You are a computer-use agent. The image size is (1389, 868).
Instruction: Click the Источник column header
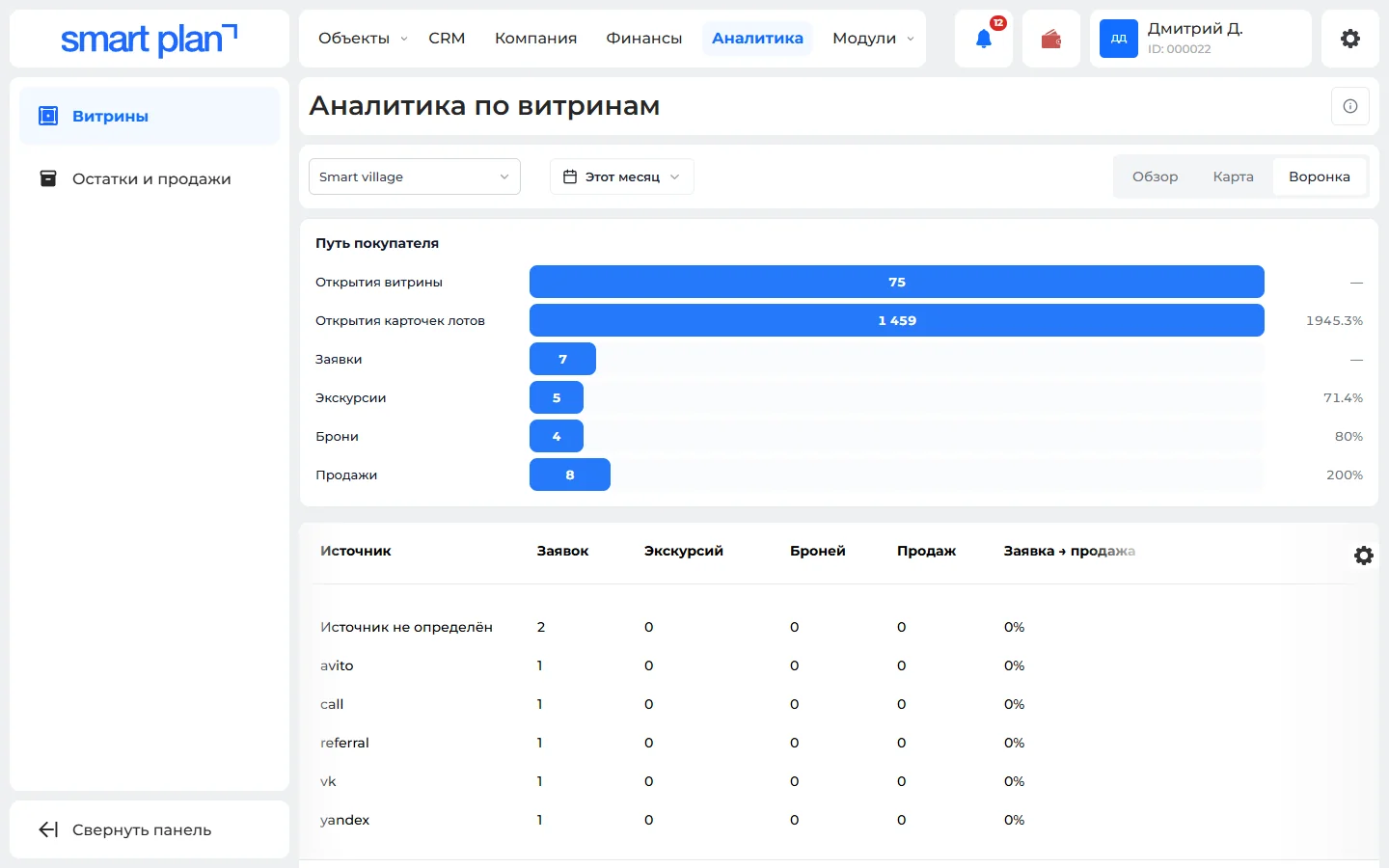tap(356, 551)
